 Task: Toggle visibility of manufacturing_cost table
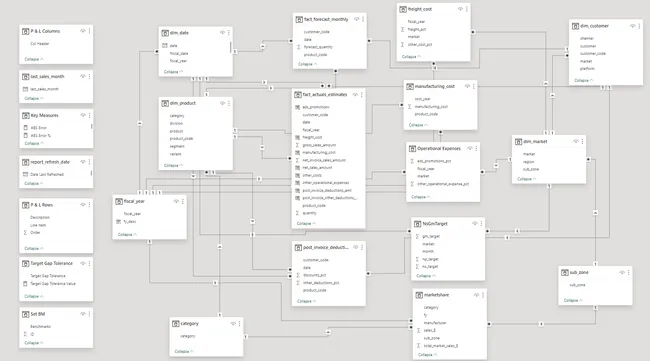[x=467, y=87]
